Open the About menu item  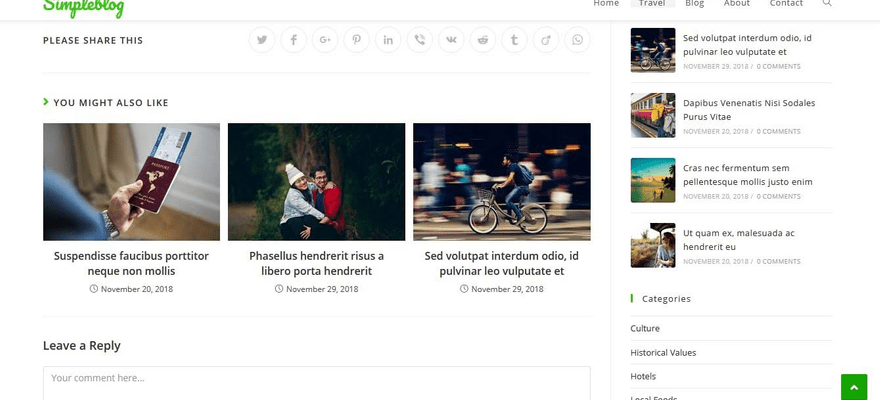point(737,3)
